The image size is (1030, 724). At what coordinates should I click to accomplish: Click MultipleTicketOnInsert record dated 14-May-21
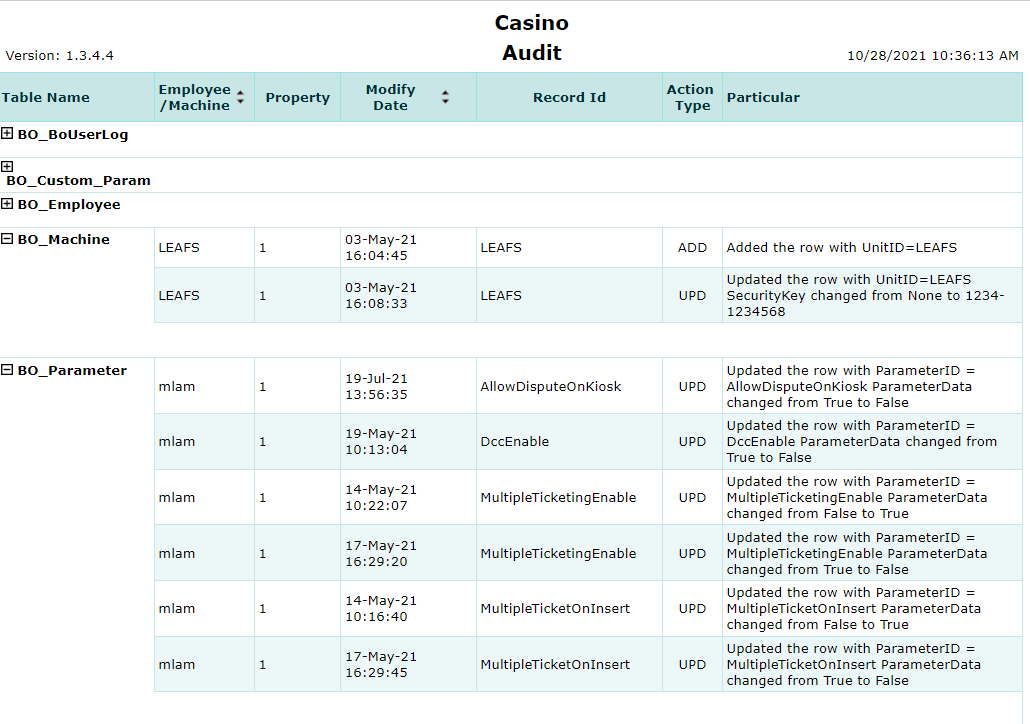click(x=555, y=608)
